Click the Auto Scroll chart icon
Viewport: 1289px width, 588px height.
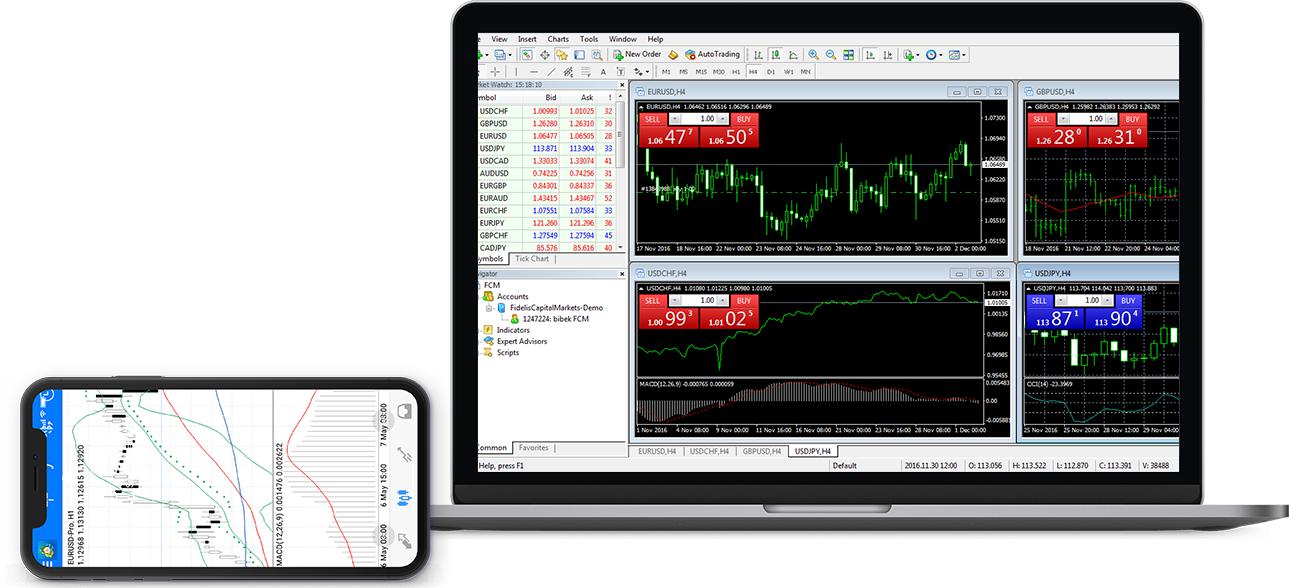pos(870,55)
